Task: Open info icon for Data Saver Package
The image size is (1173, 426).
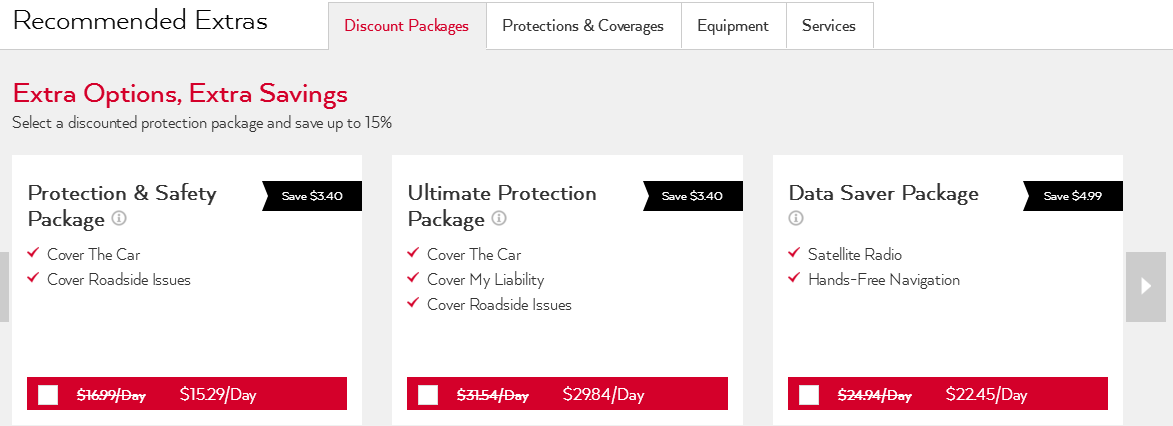Action: pyautogui.click(x=796, y=218)
